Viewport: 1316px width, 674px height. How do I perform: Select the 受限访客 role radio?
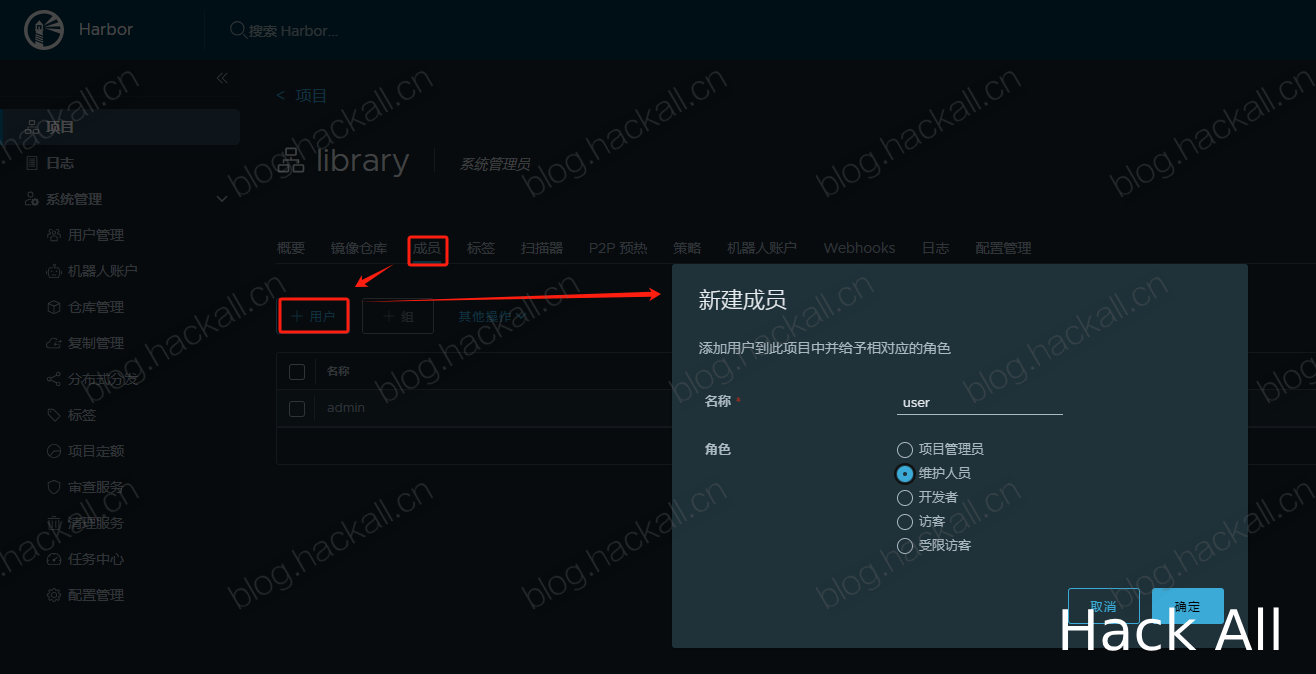(x=905, y=546)
